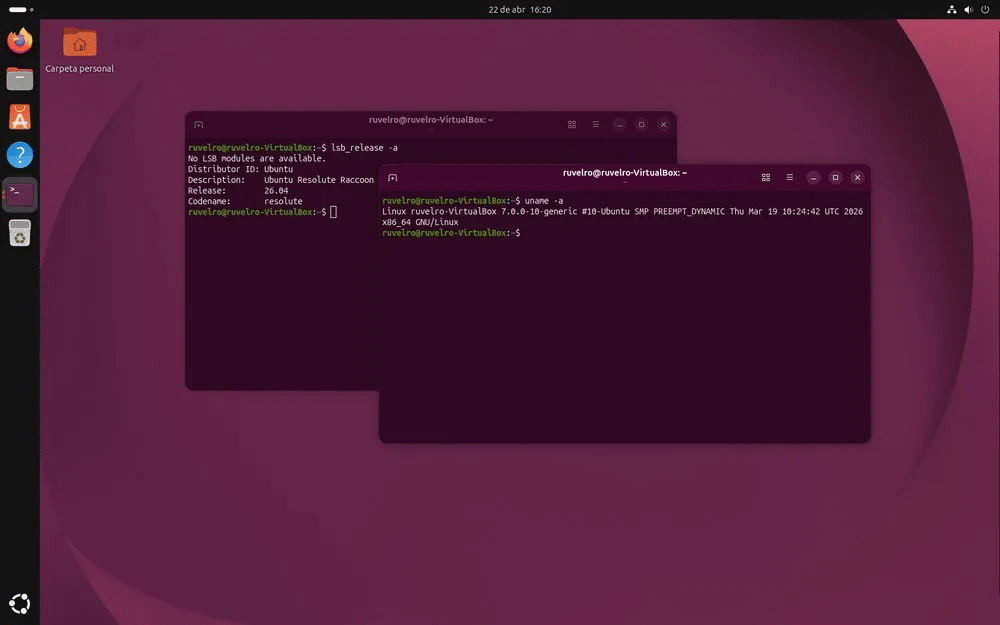1000x625 pixels.
Task: Click the empty prompt line in front terminal
Action: click(451, 233)
